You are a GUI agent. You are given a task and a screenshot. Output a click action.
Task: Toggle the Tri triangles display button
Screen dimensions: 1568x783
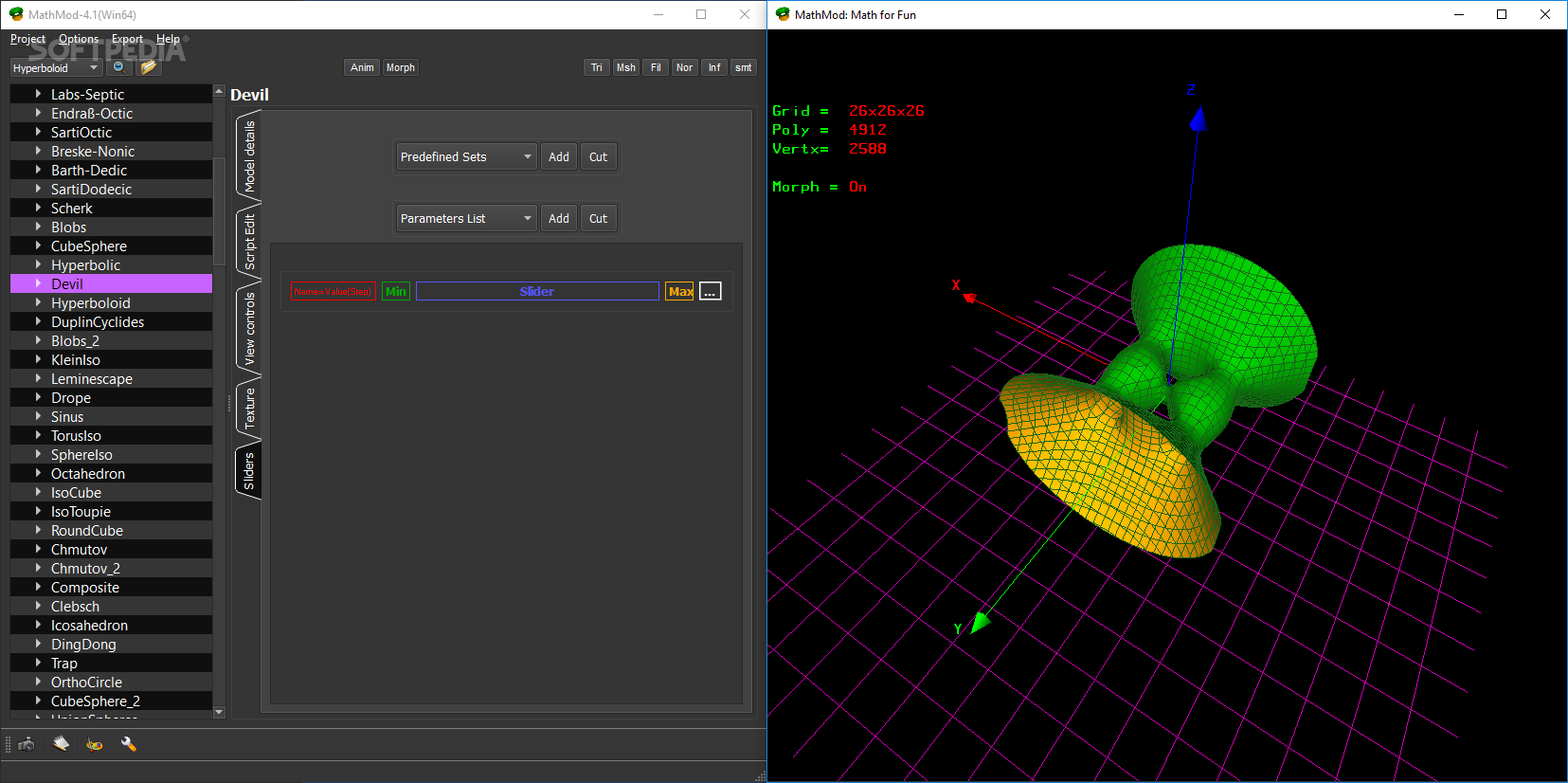tap(596, 67)
